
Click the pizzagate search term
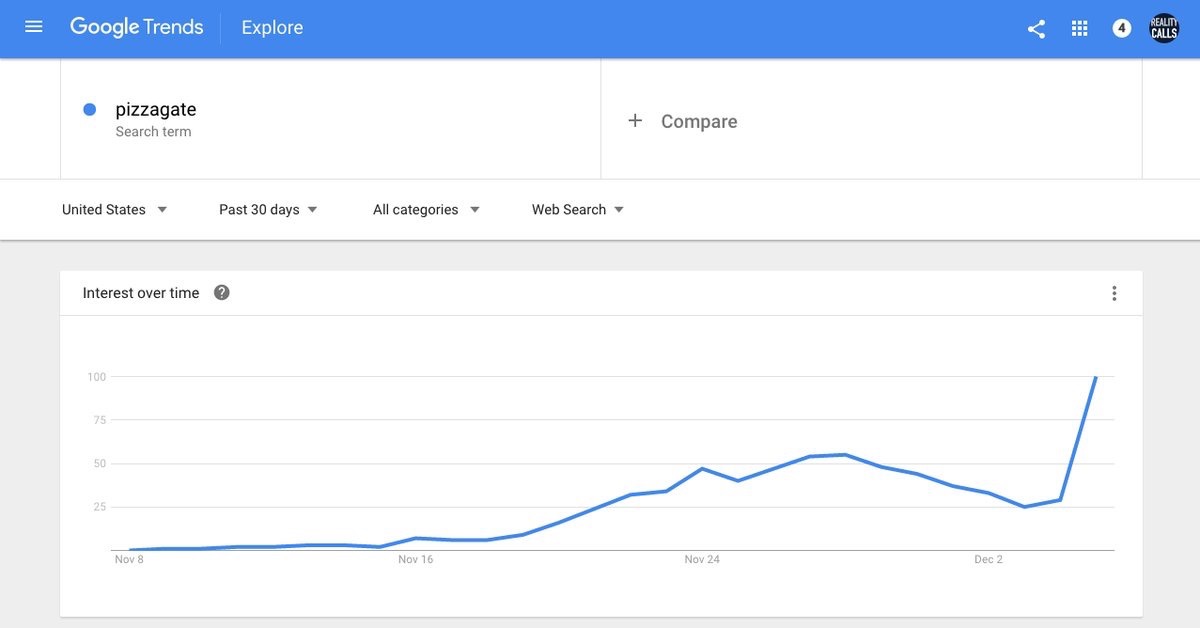[x=156, y=110]
